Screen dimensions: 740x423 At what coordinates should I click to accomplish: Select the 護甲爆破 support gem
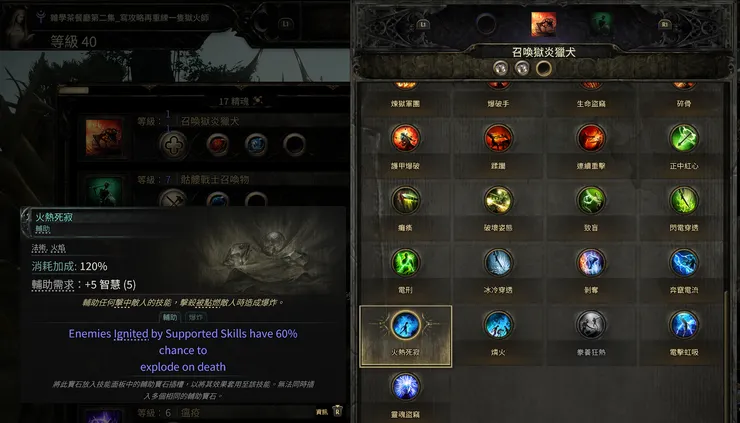pos(405,147)
